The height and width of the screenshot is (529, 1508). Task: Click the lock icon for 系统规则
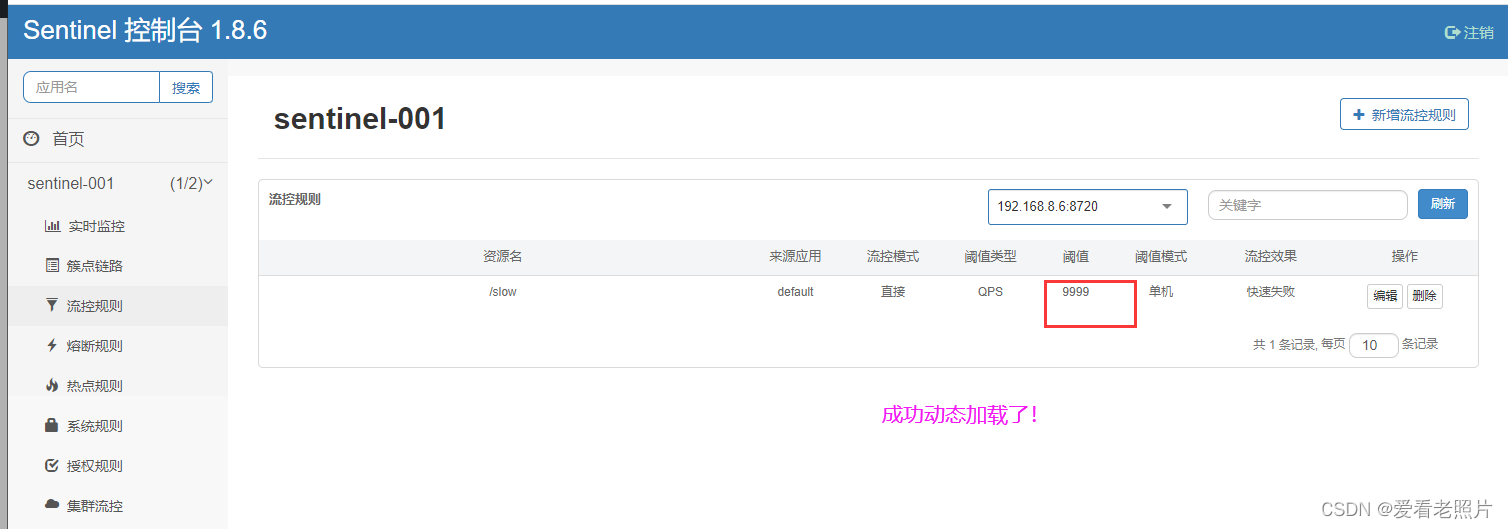[x=52, y=425]
